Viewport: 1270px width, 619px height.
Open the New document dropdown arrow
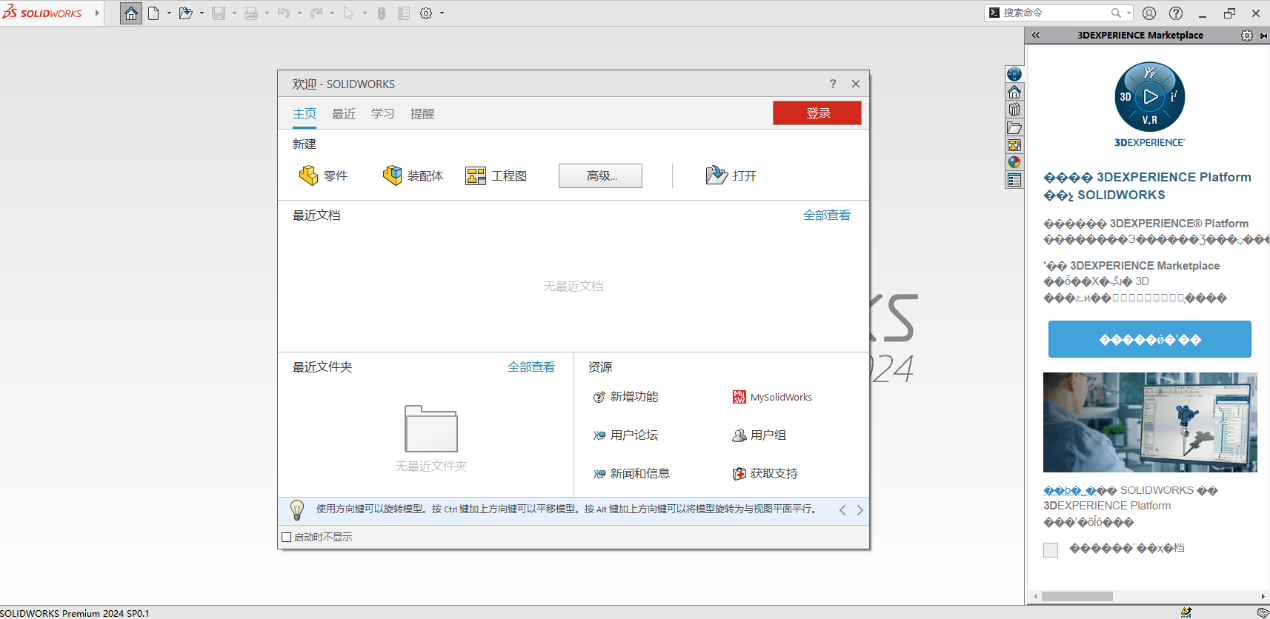(x=168, y=13)
